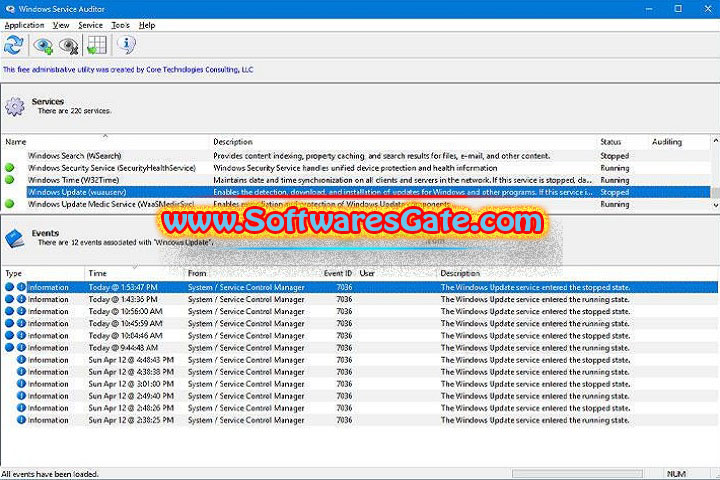Open the Help menu

(147, 25)
